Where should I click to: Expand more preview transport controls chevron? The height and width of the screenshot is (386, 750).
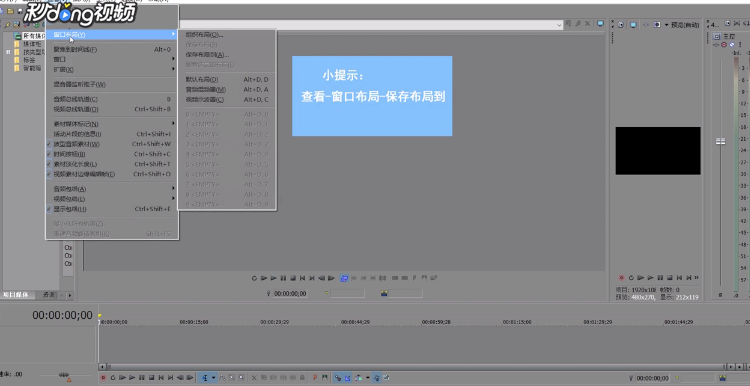click(696, 277)
